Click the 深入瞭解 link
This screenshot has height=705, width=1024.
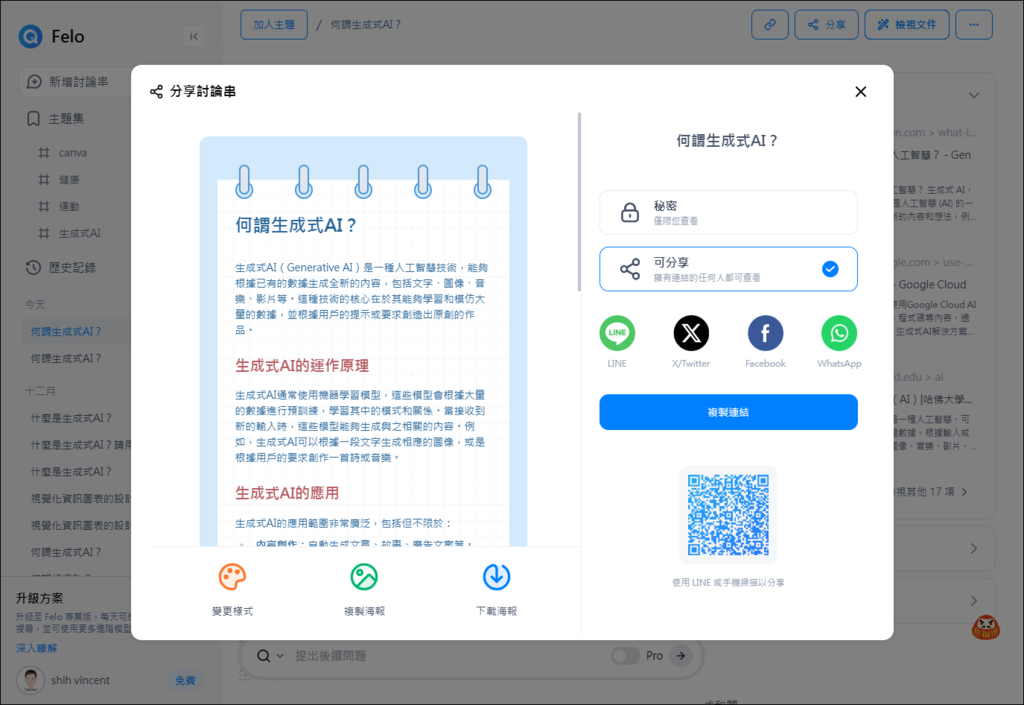pyautogui.click(x=37, y=648)
